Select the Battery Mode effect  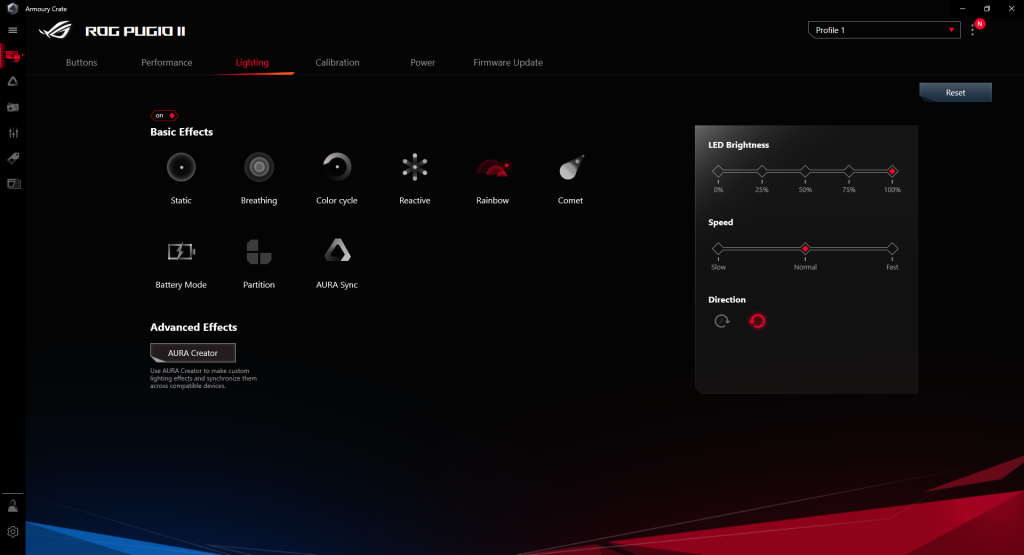181,251
